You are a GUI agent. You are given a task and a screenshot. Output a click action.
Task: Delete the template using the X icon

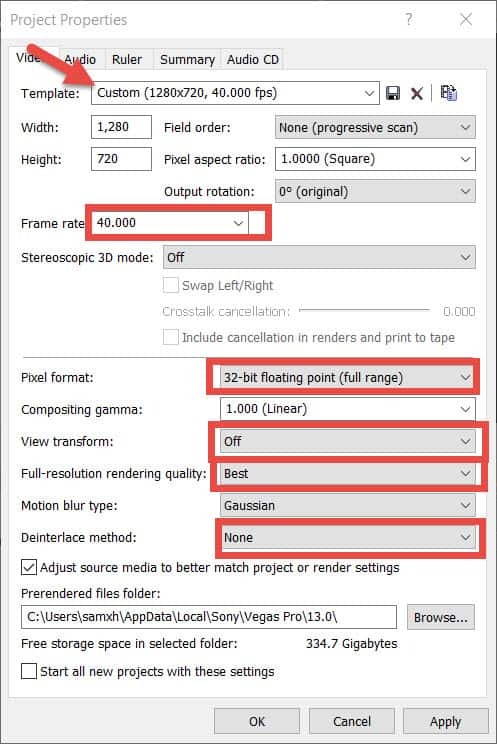(417, 93)
